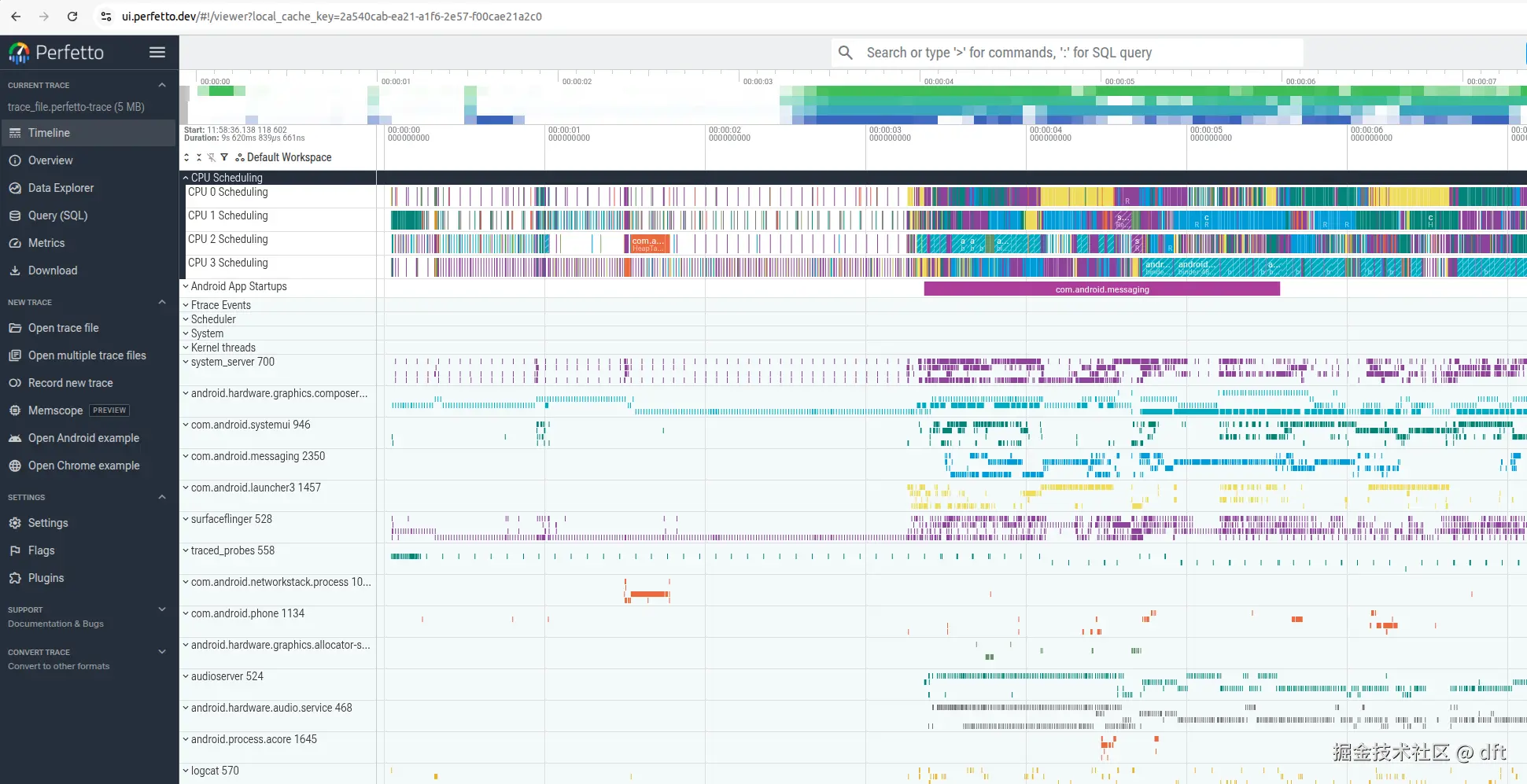Image resolution: width=1527 pixels, height=784 pixels.
Task: Expand the Scheduler track group
Action: point(186,319)
